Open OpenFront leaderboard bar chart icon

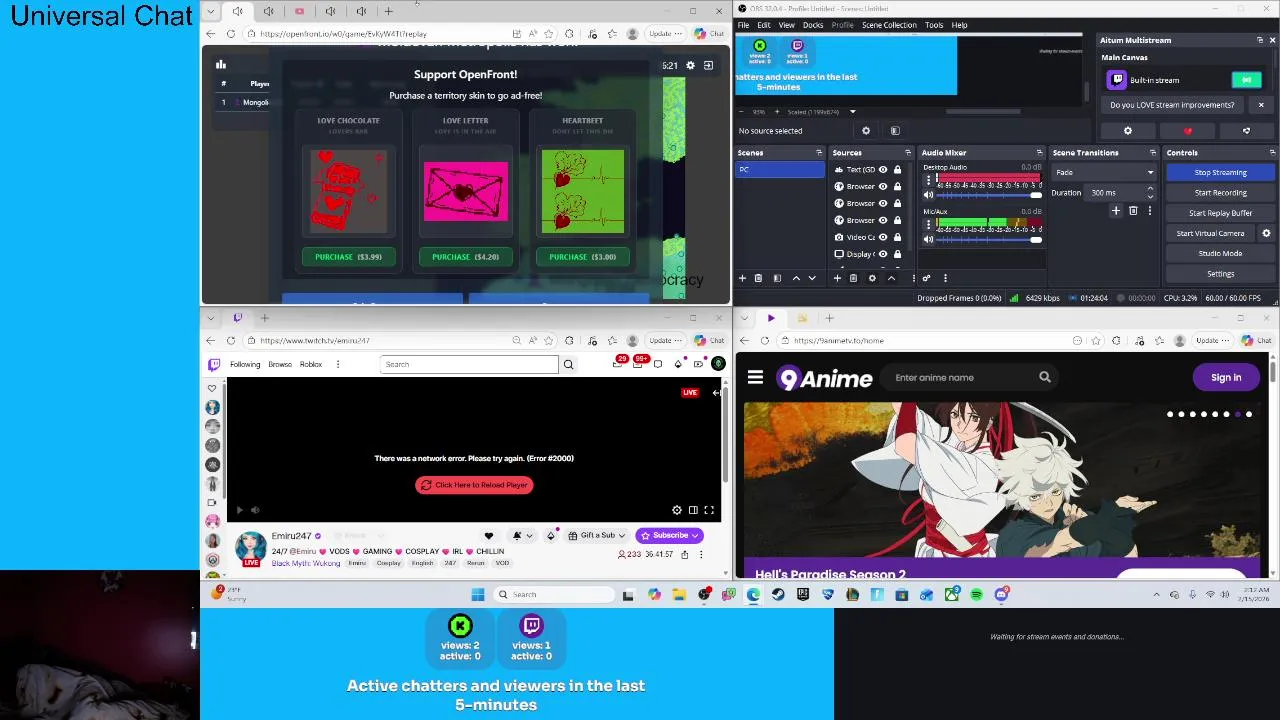221,65
